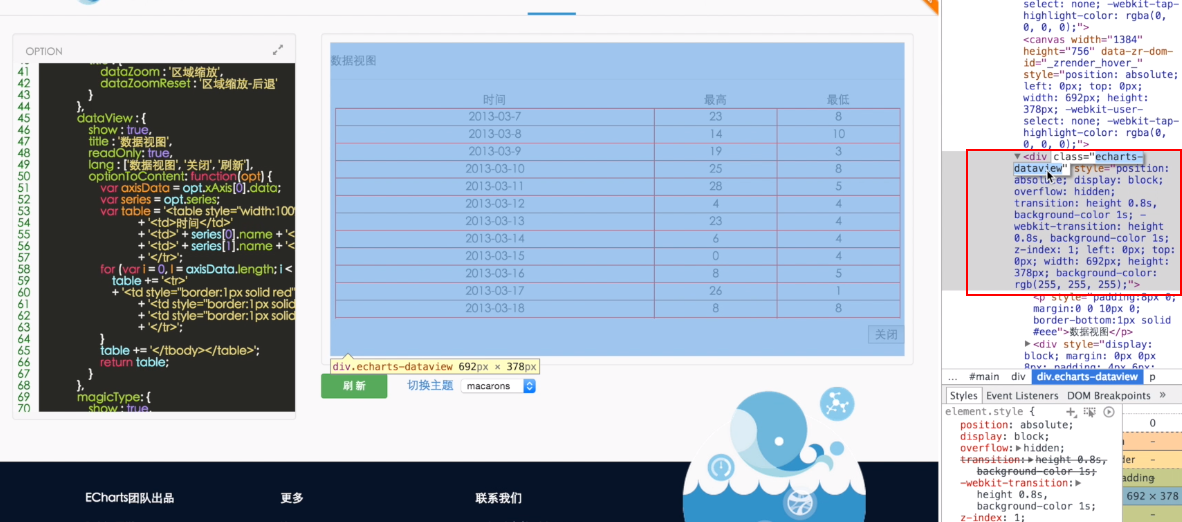Image resolution: width=1182 pixels, height=522 pixels.
Task: Click the div.echarts-dataview size tooltip label
Action: click(x=435, y=366)
